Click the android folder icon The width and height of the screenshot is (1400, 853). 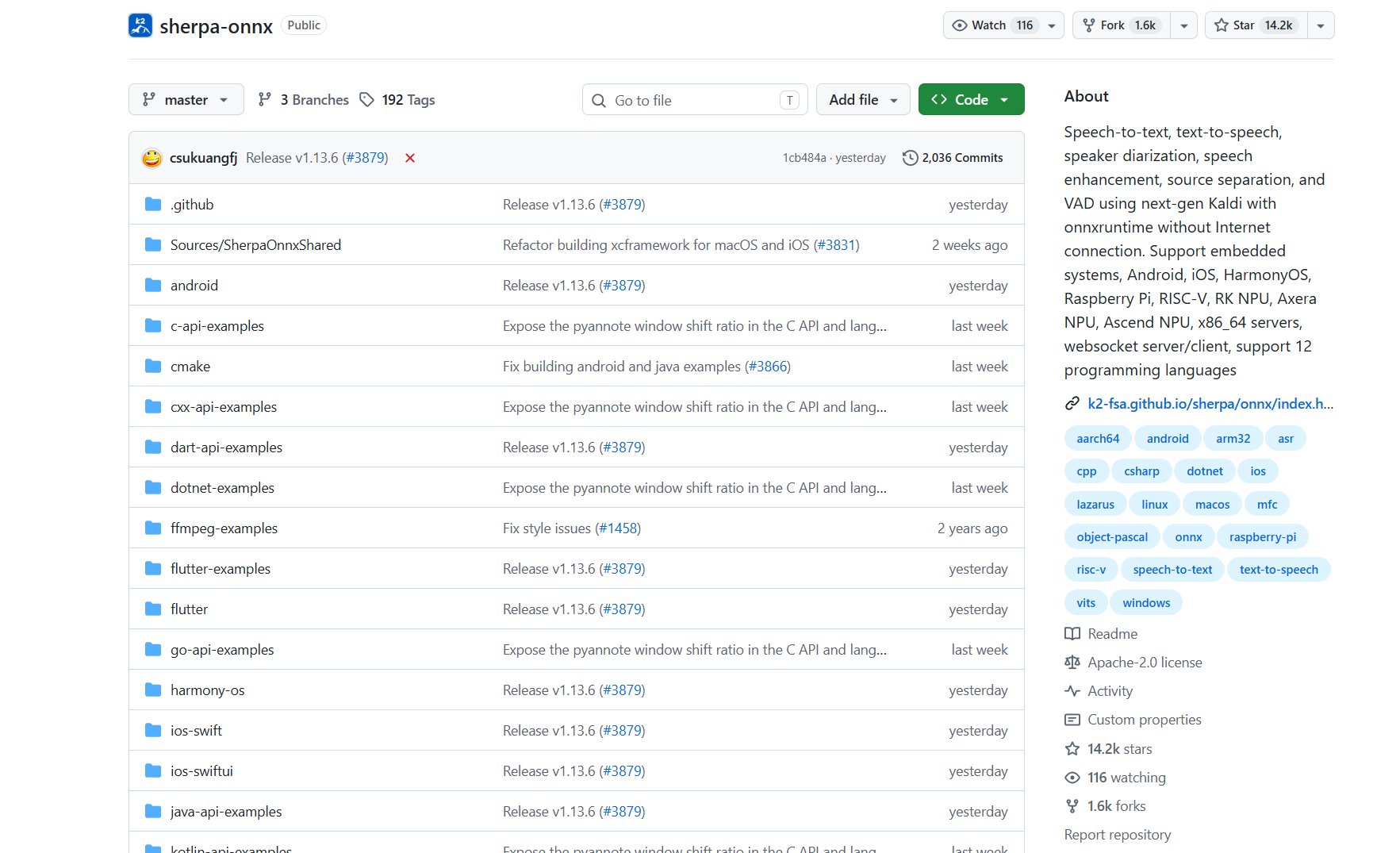[x=153, y=286]
